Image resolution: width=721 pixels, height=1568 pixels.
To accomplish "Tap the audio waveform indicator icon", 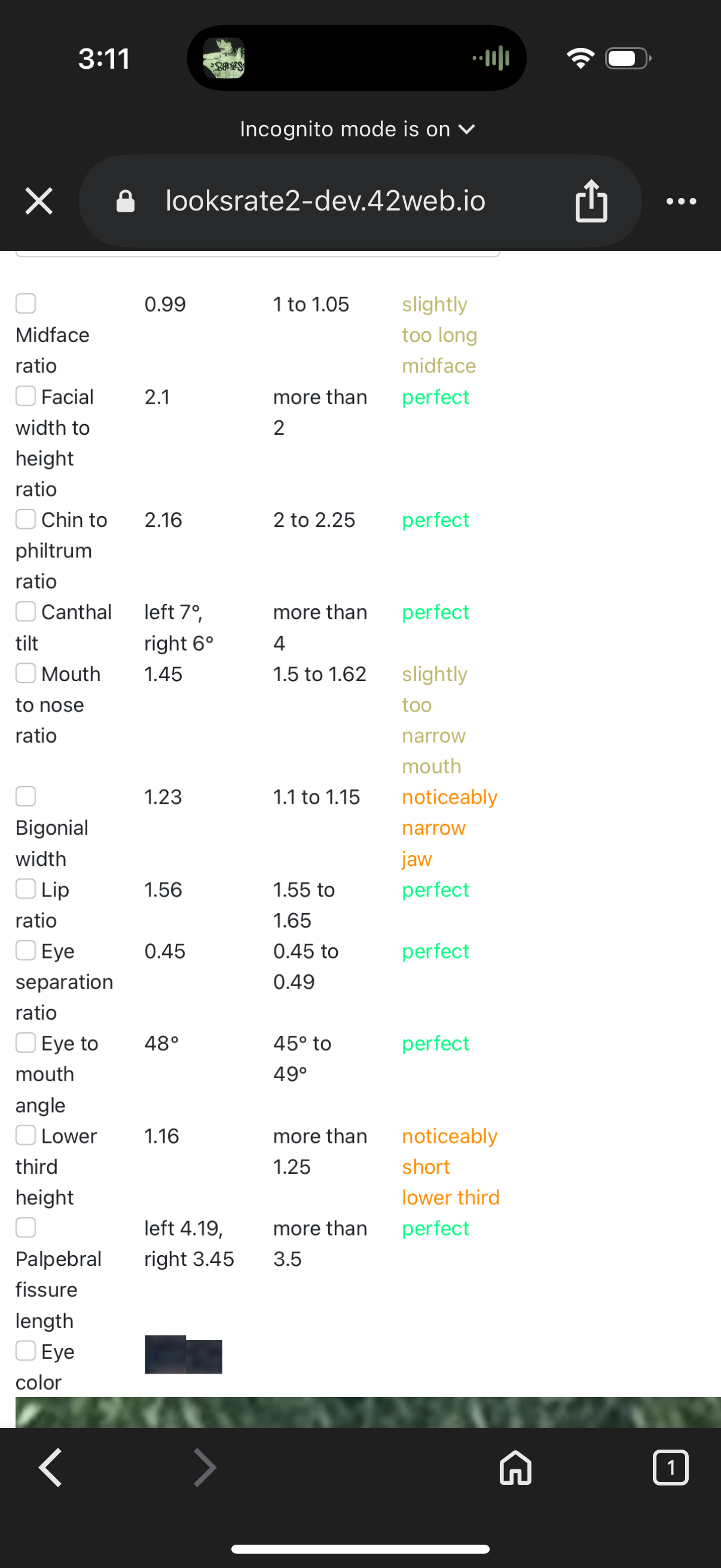I will [491, 59].
